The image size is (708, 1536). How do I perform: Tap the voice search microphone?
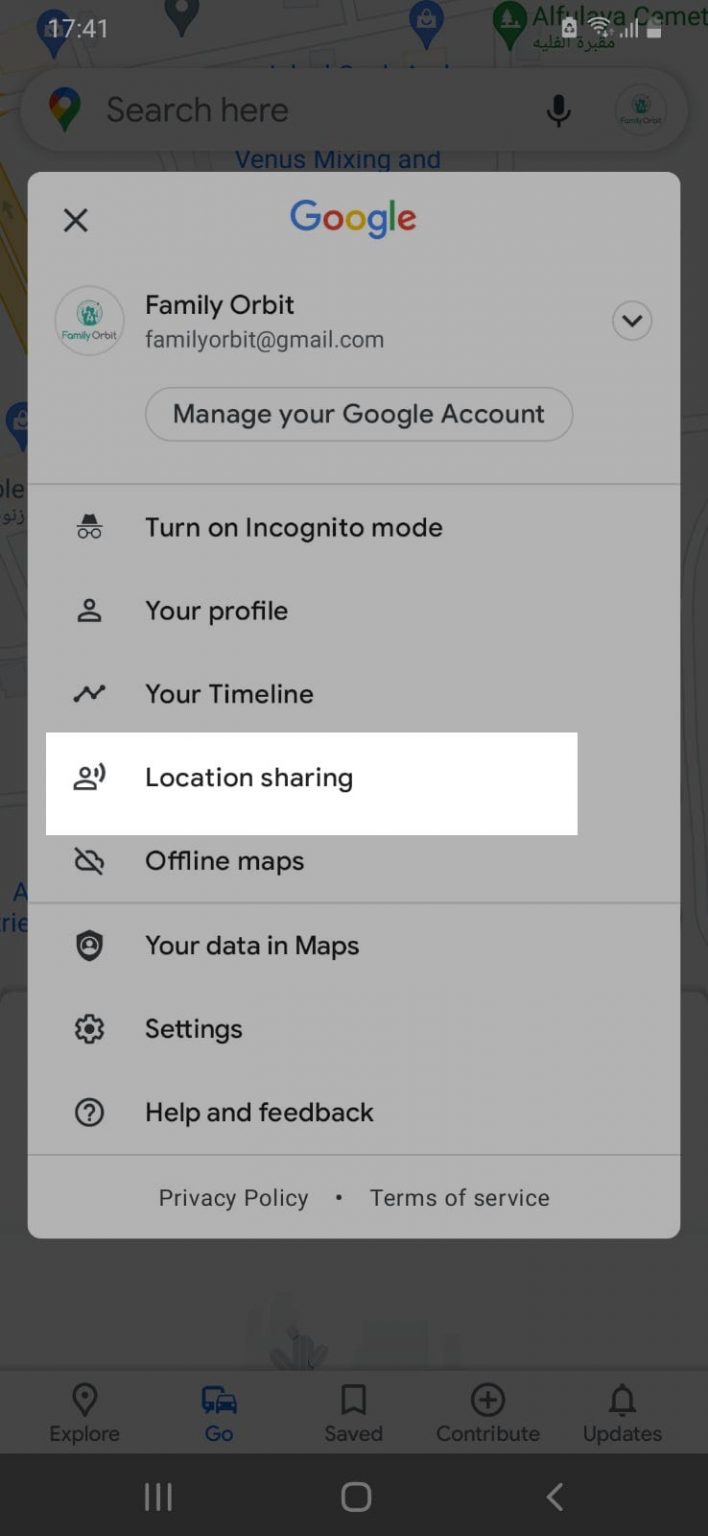pyautogui.click(x=559, y=110)
